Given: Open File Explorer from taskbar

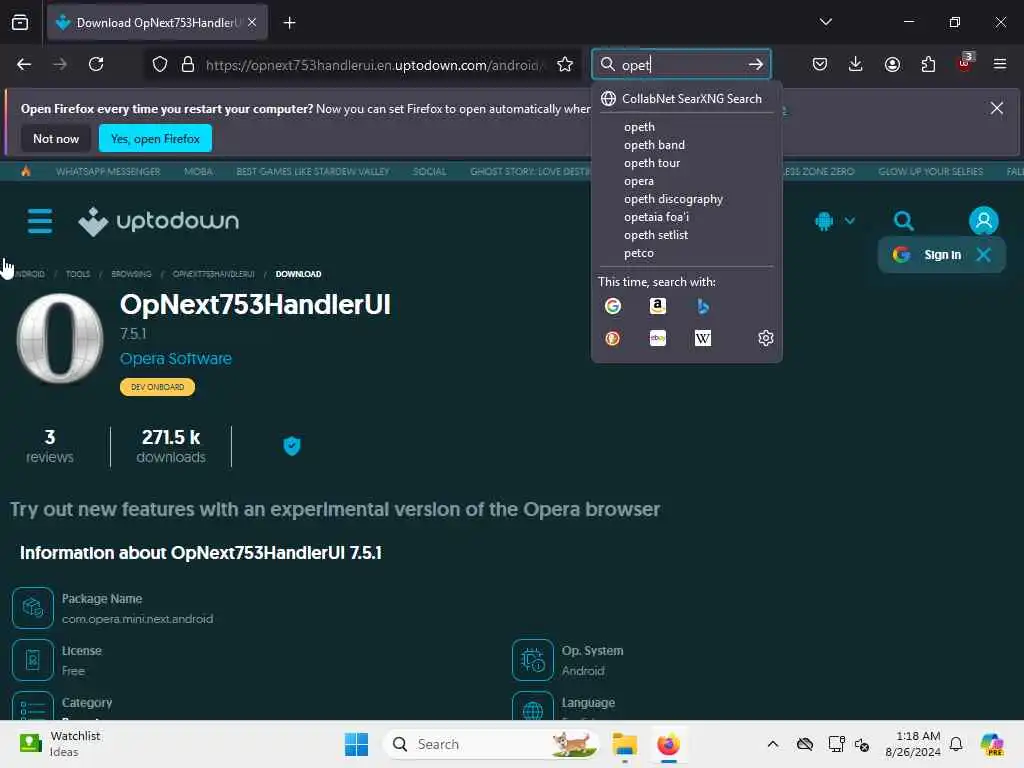Looking at the screenshot, I should click(624, 744).
